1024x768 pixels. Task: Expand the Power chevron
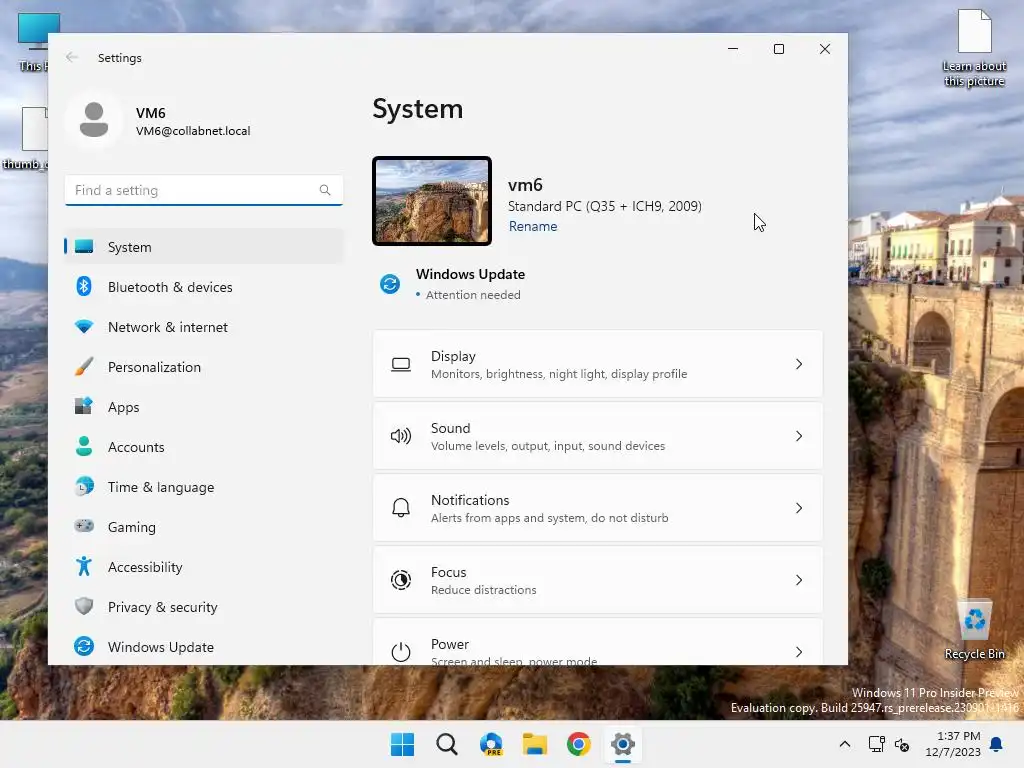point(799,652)
